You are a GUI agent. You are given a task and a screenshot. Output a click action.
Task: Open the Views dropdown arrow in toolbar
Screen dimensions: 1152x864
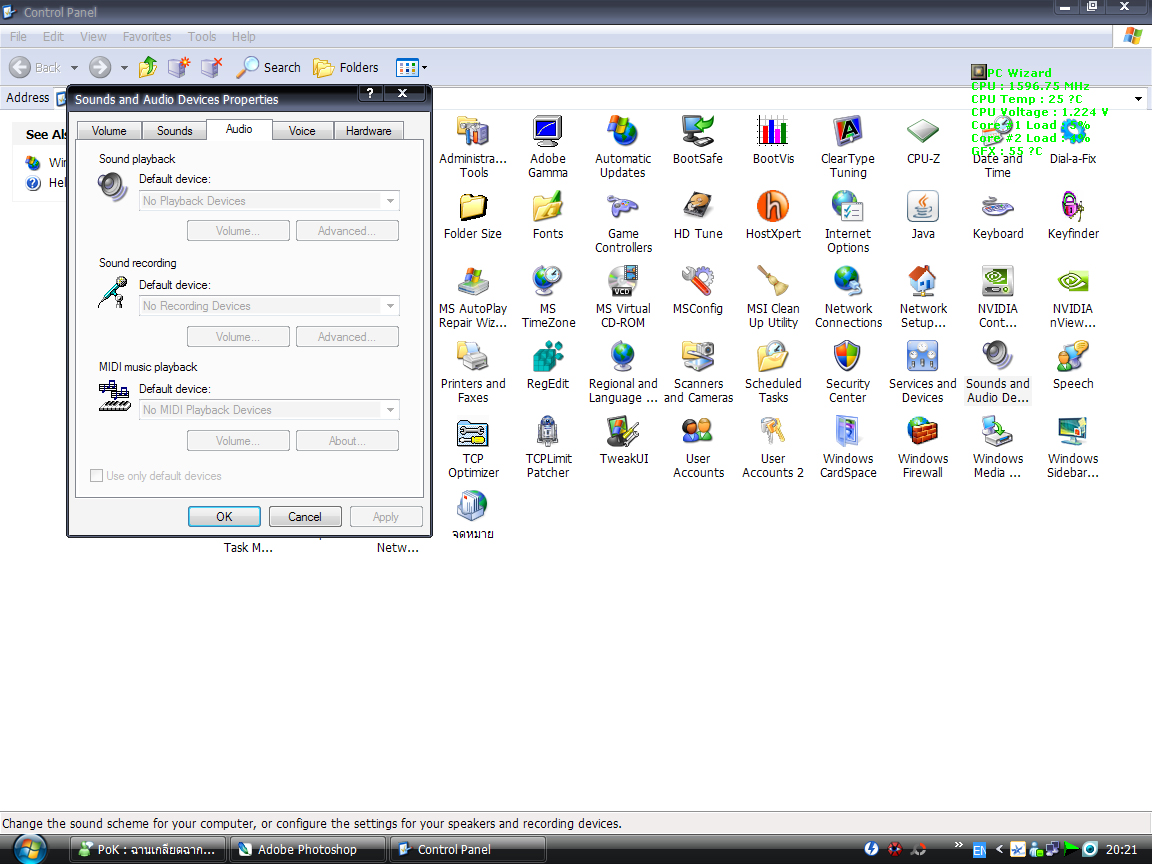[424, 67]
